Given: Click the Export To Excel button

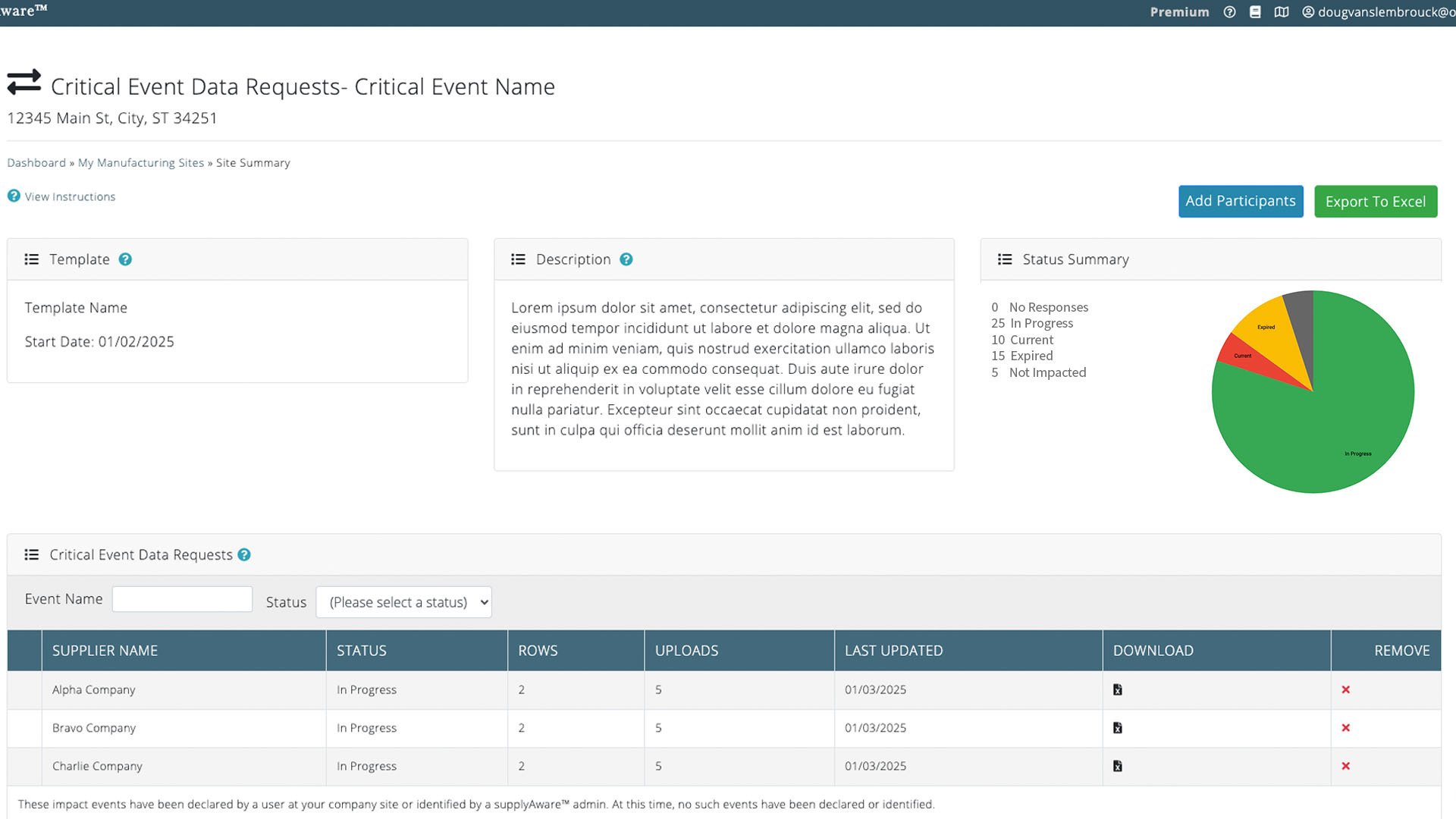Looking at the screenshot, I should [x=1375, y=202].
